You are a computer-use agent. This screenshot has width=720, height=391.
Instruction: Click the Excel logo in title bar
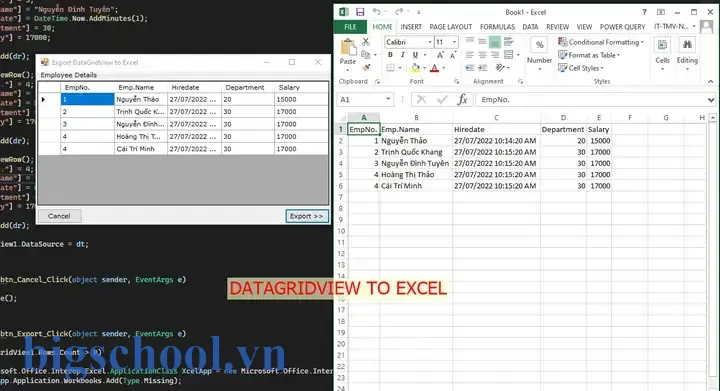(x=343, y=12)
